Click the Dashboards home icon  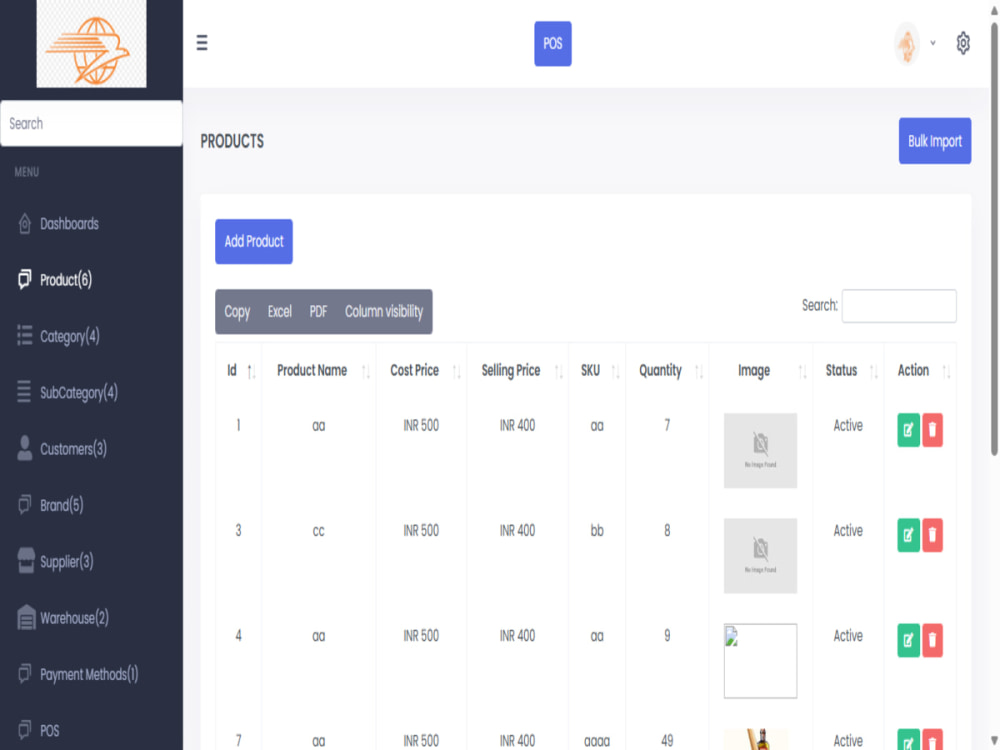(25, 224)
